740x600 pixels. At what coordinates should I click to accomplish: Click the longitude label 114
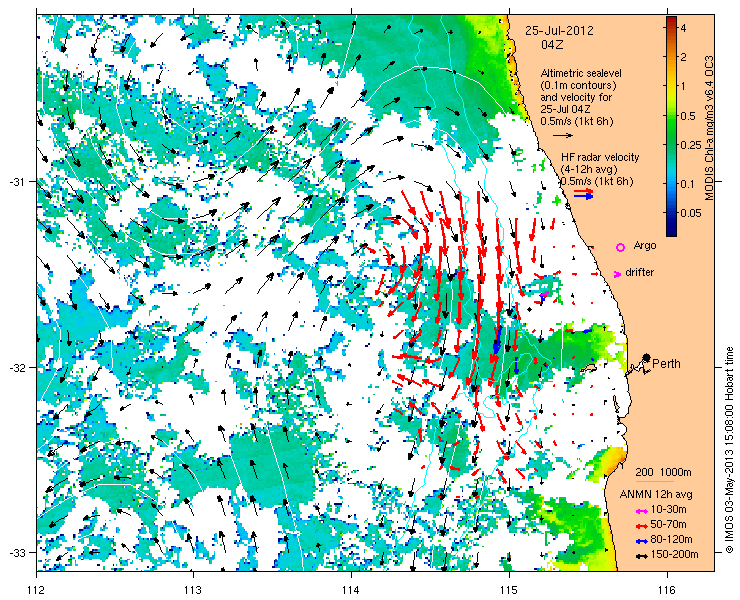[x=351, y=590]
